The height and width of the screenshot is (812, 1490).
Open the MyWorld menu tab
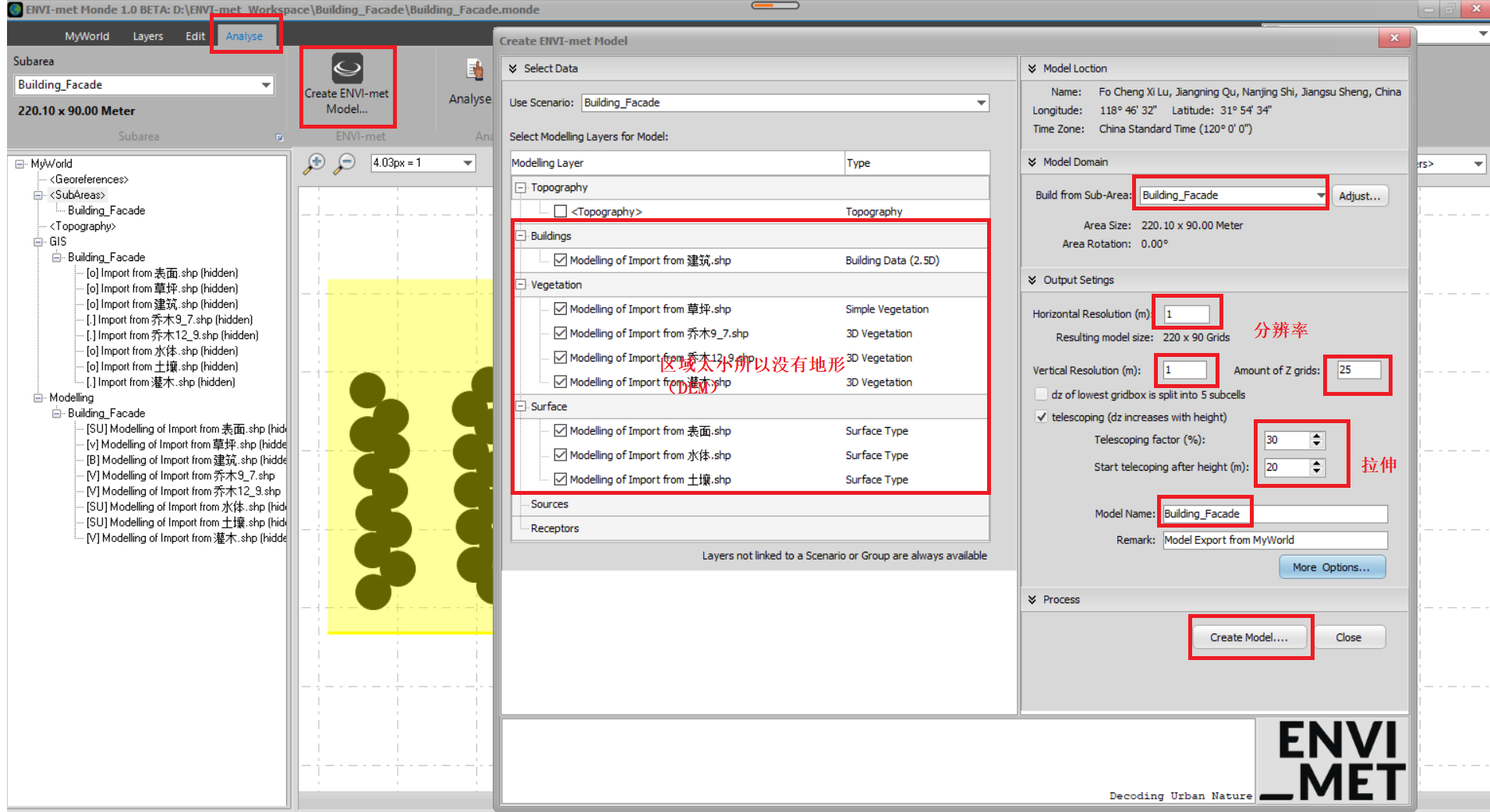[x=87, y=37]
